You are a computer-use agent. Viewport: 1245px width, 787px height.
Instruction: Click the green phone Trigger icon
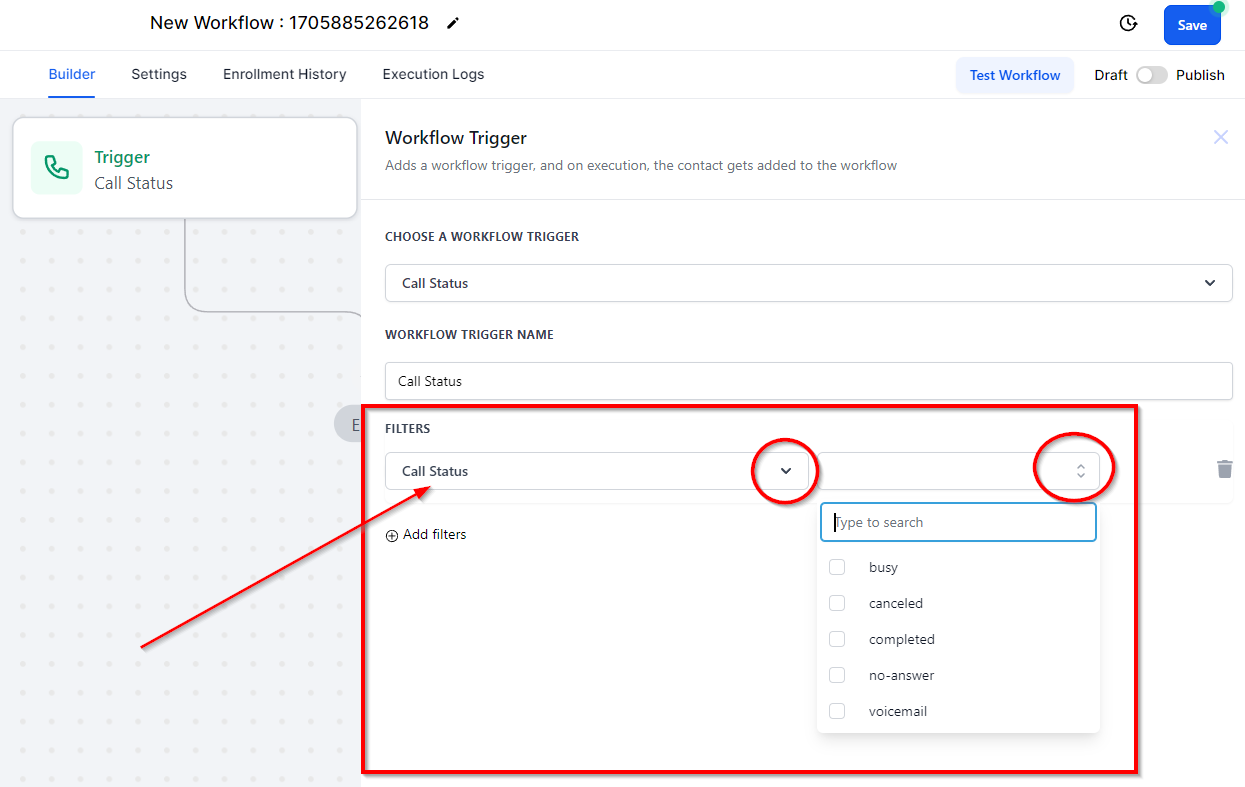(57, 168)
